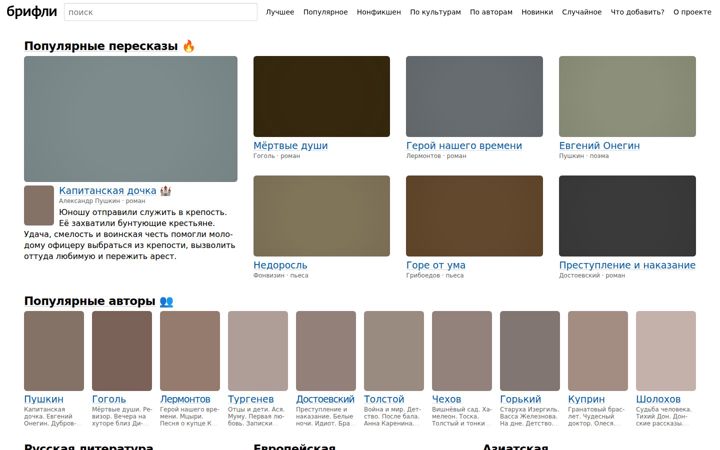Open the О проекте page
Screen dimensions: 720x450
tap(692, 12)
